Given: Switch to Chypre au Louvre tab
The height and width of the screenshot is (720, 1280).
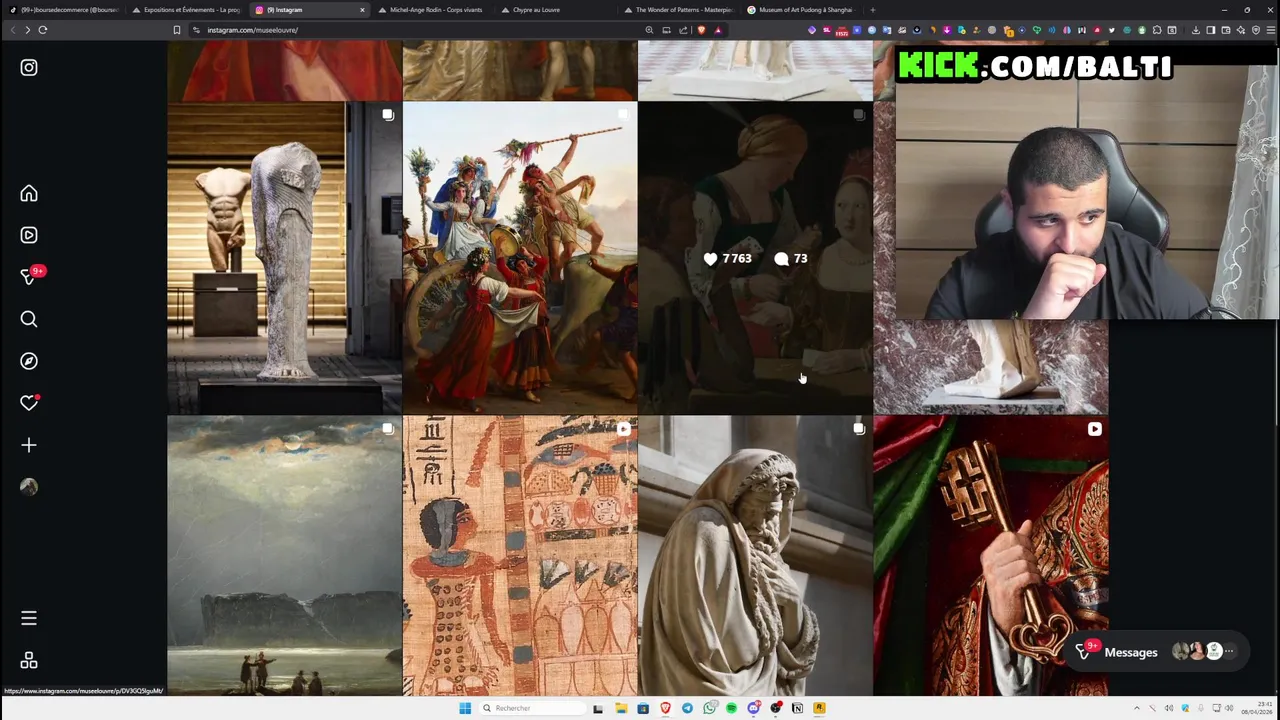Looking at the screenshot, I should [558, 10].
